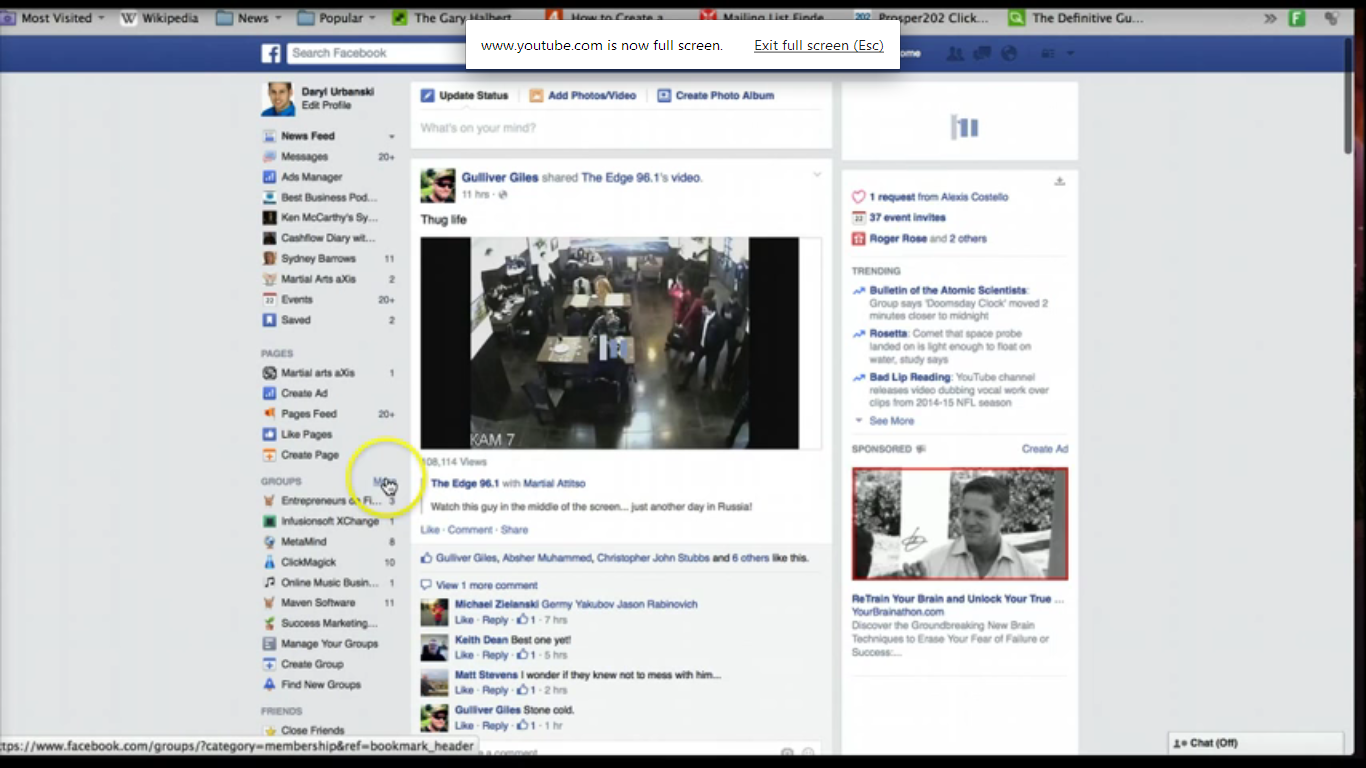1366x768 pixels.
Task: Click the ClickMagick group icon
Action: pos(269,562)
